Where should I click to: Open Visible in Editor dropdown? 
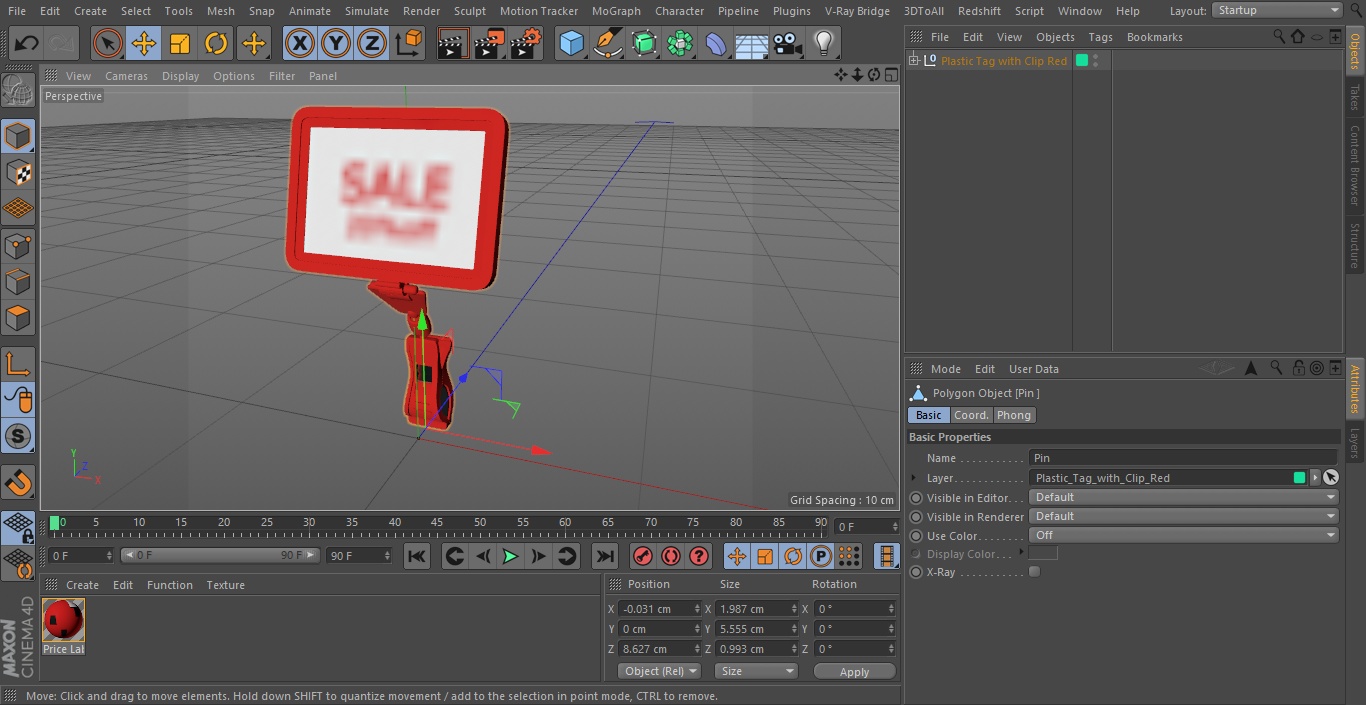[x=1184, y=497]
